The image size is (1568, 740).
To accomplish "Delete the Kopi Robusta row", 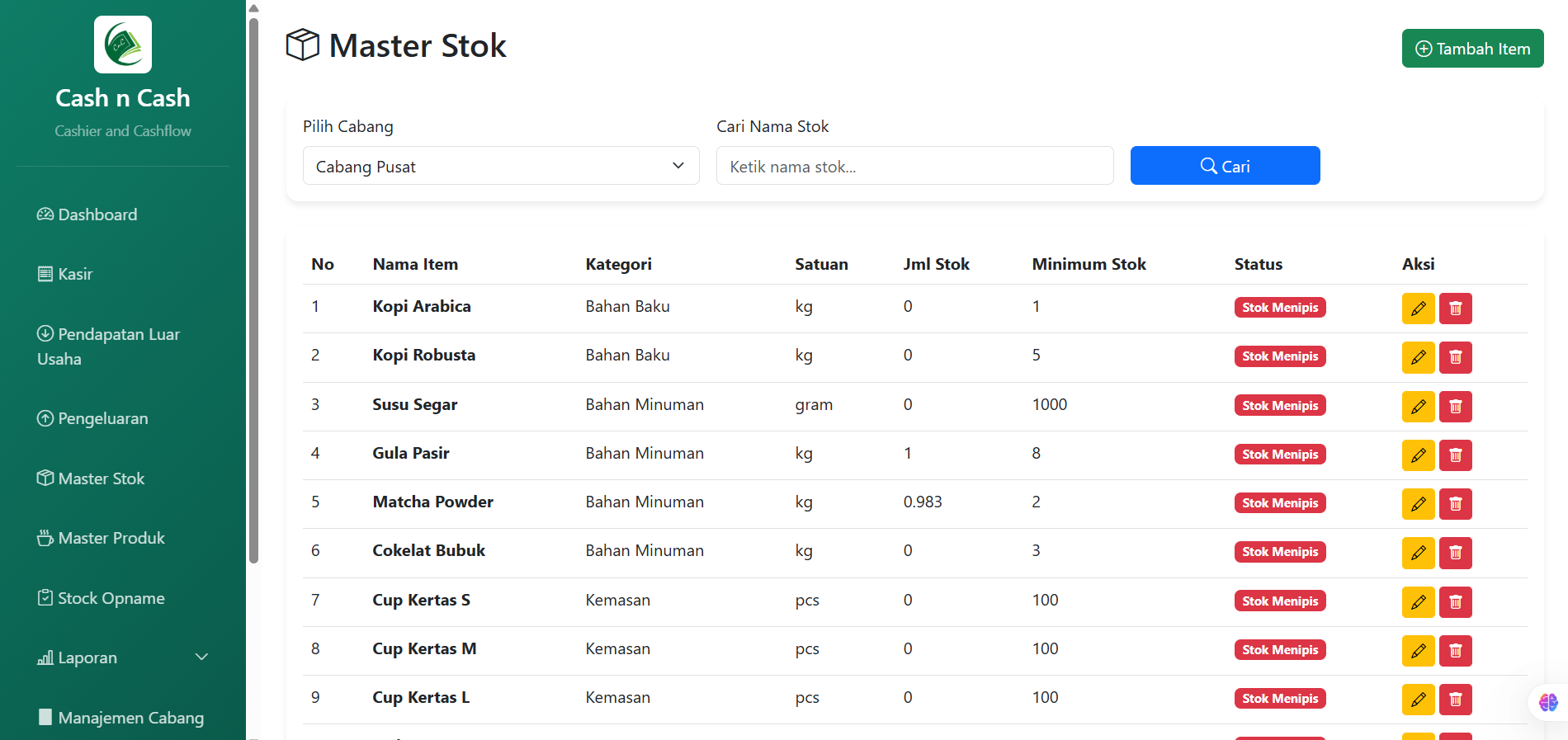I will pyautogui.click(x=1456, y=357).
